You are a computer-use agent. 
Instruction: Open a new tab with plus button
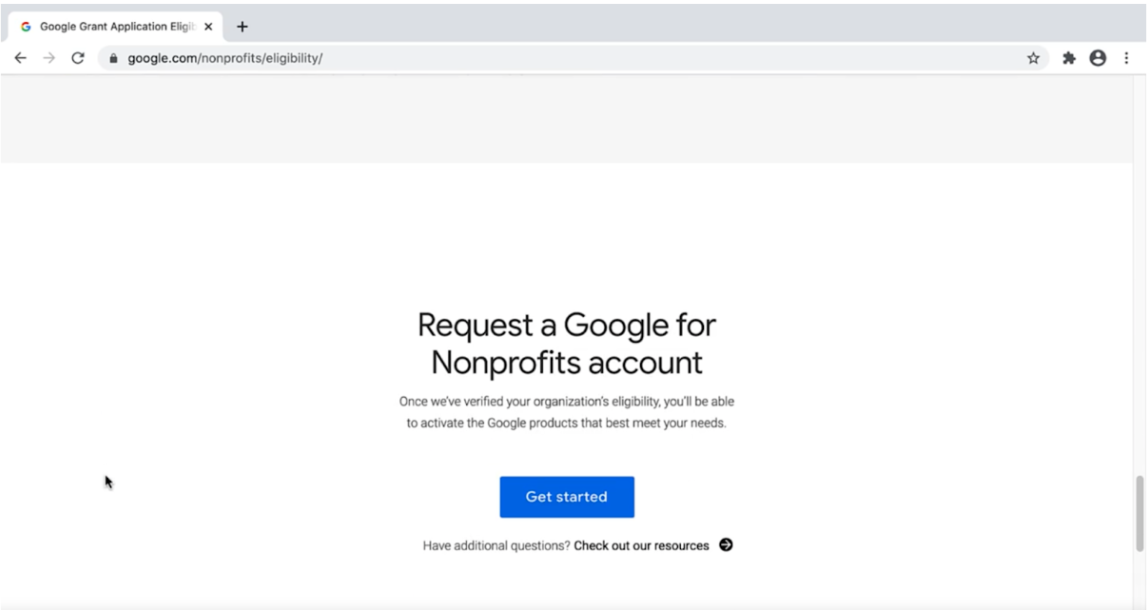(242, 27)
